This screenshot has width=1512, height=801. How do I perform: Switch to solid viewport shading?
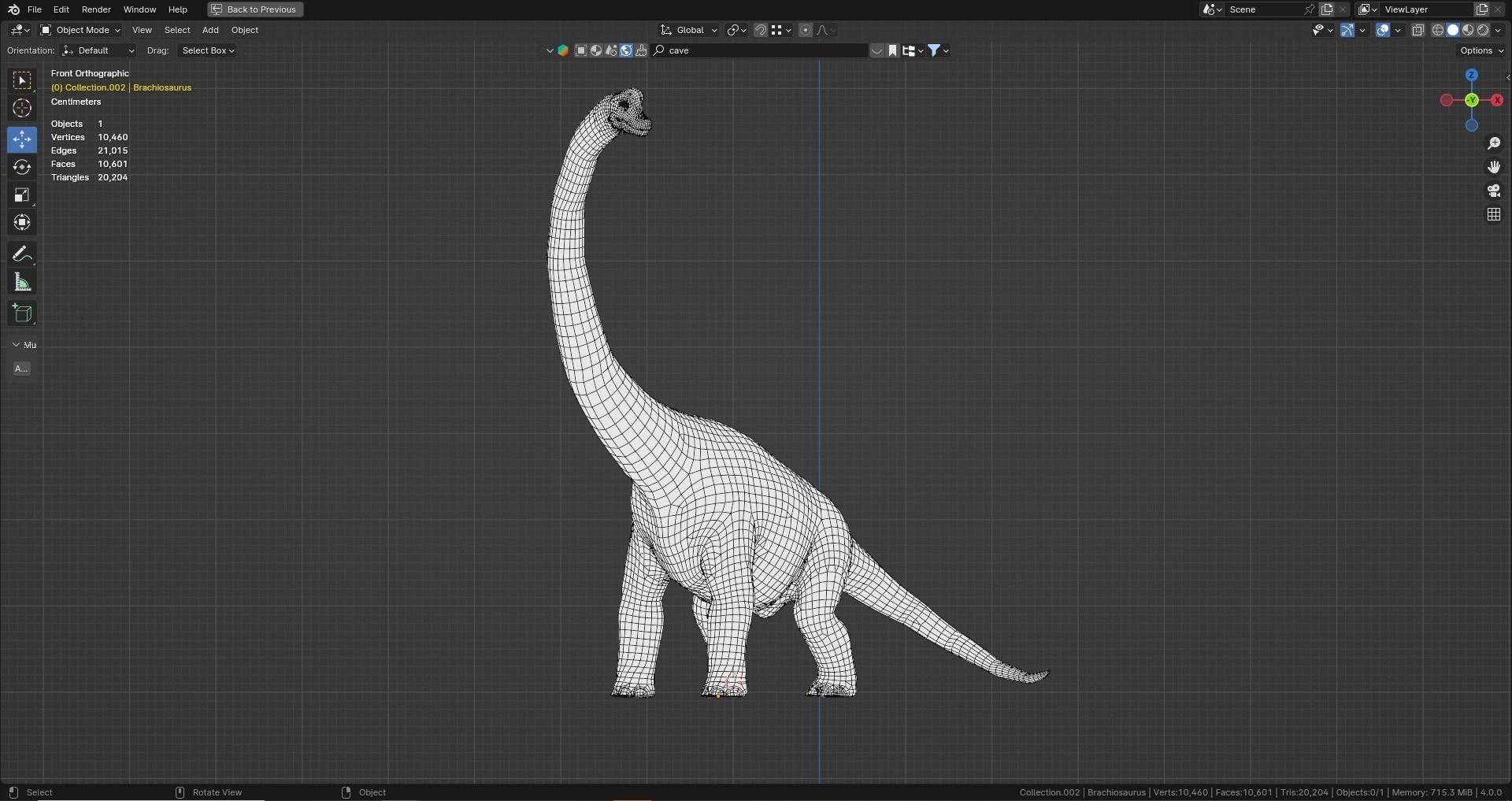[1453, 30]
